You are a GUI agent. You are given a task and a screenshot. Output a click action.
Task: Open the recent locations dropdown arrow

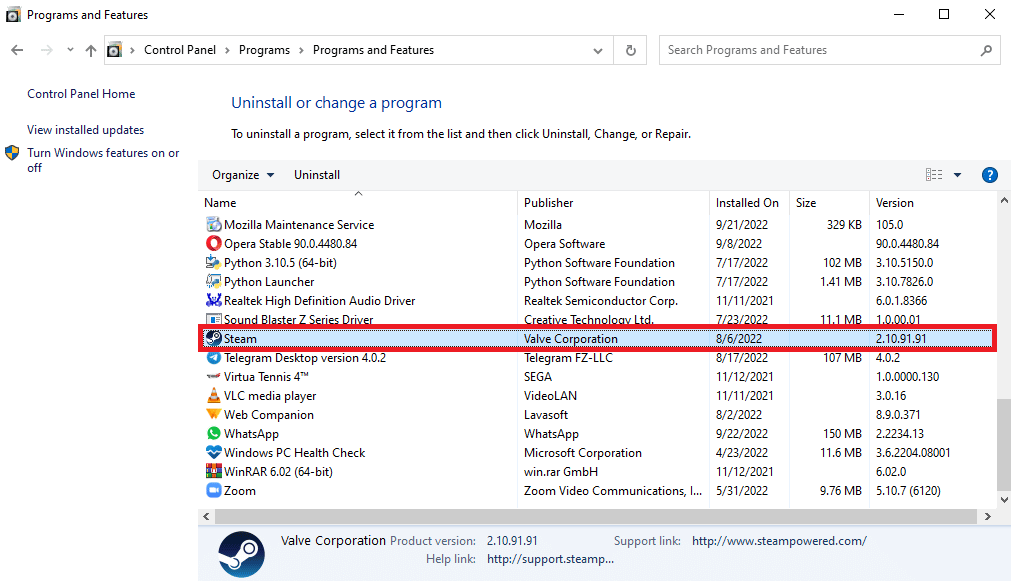[x=70, y=50]
